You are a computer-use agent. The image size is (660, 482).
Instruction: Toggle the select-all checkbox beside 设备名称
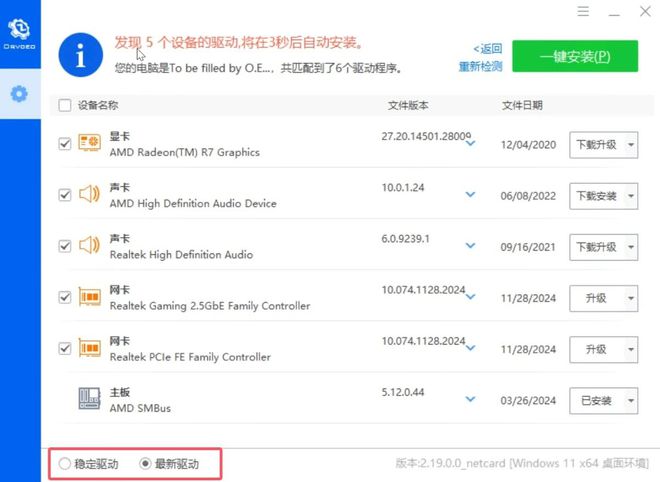coord(65,105)
